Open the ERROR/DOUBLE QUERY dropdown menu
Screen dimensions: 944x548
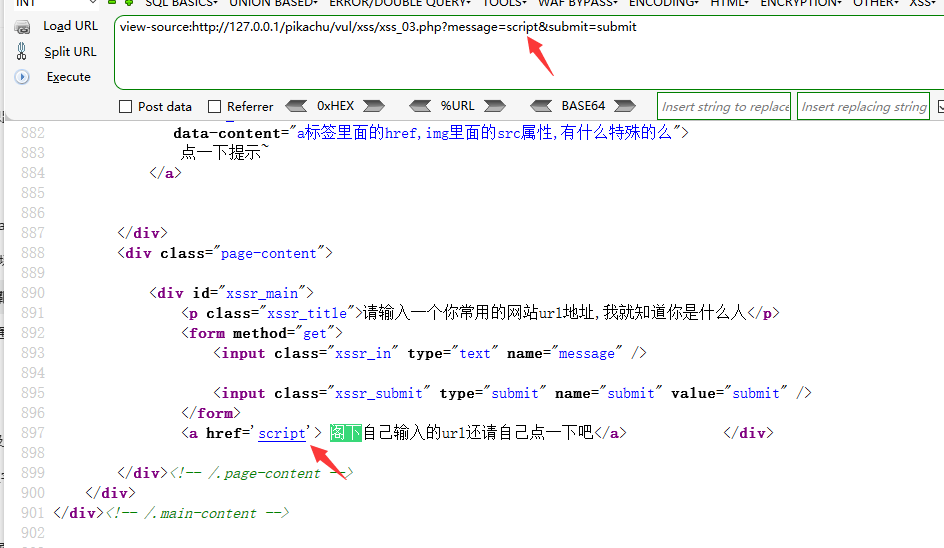point(400,3)
